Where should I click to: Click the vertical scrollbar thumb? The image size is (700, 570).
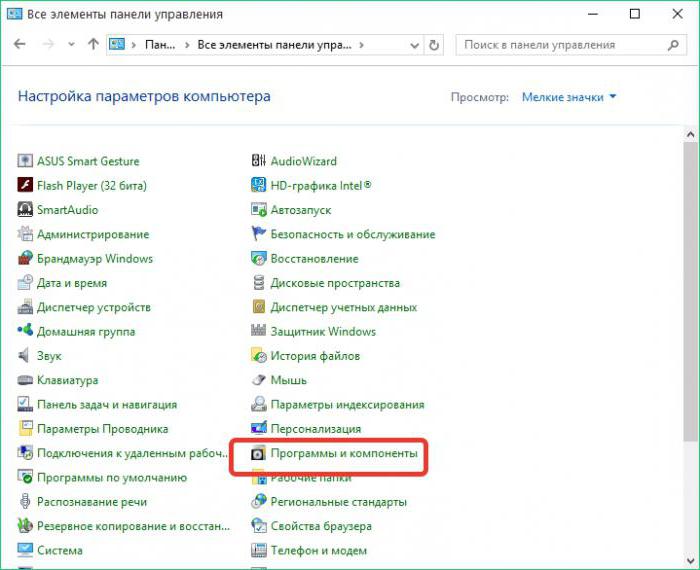pyautogui.click(x=691, y=292)
